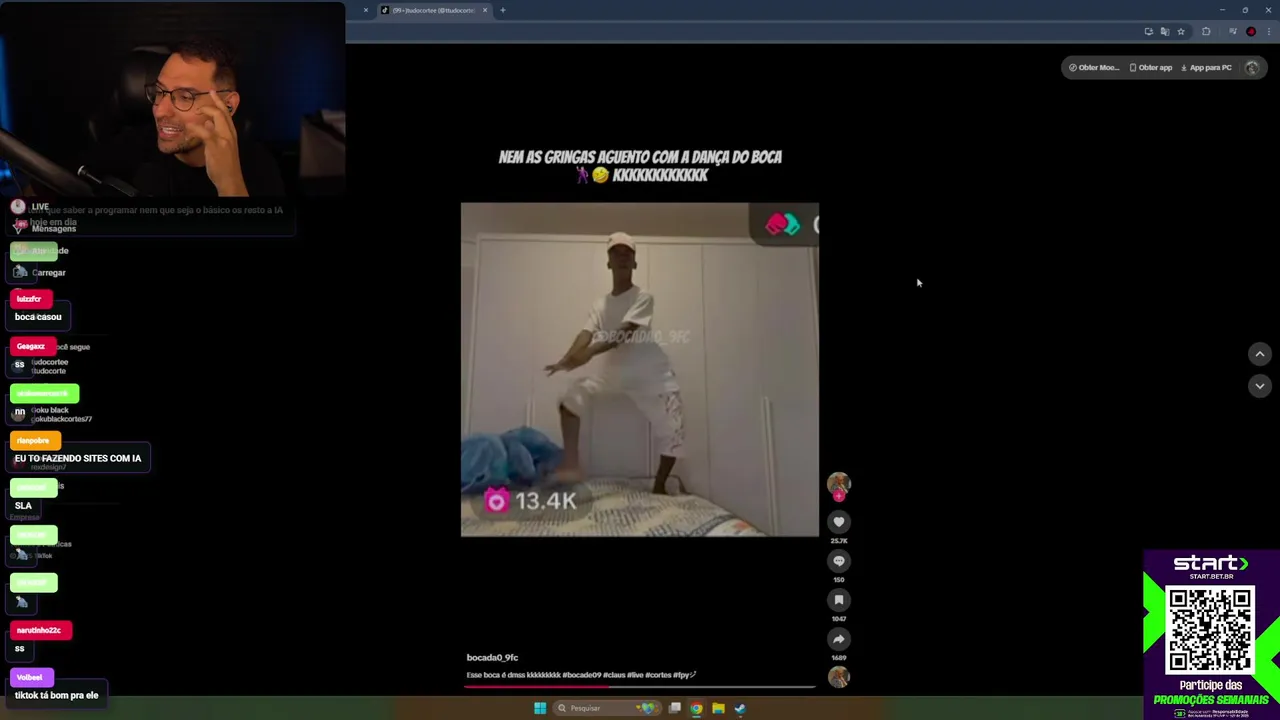Open the #live hashtag
Image resolution: width=1280 pixels, height=720 pixels.
pos(635,675)
